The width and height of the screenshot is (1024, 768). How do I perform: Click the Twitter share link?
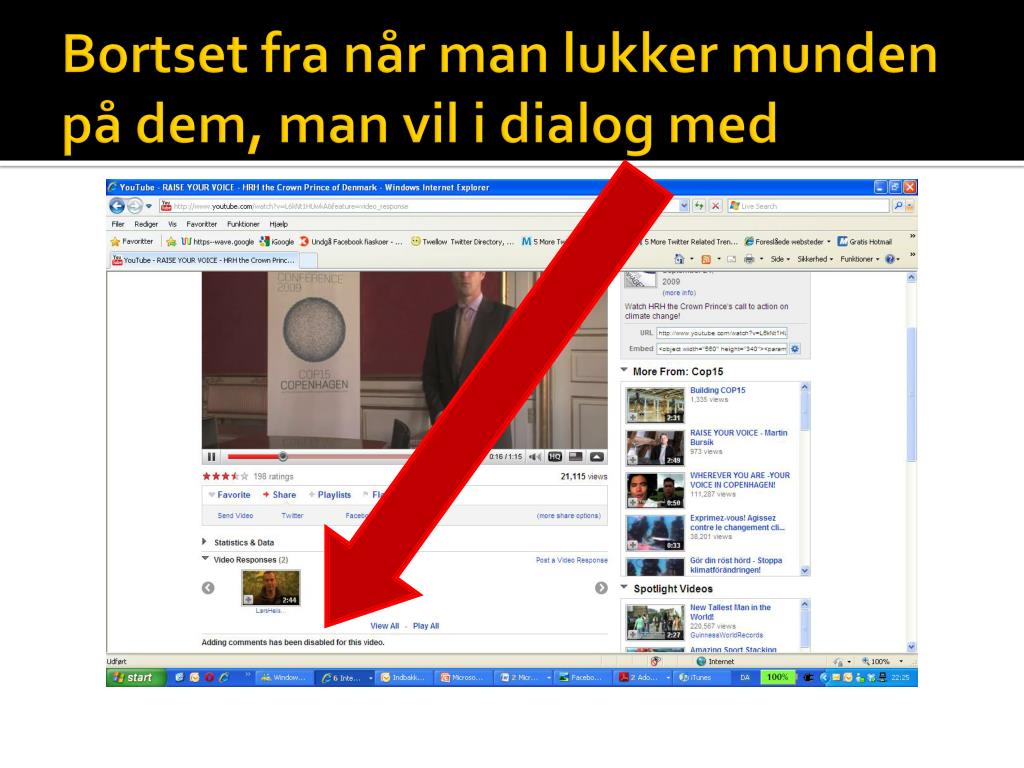click(x=293, y=516)
